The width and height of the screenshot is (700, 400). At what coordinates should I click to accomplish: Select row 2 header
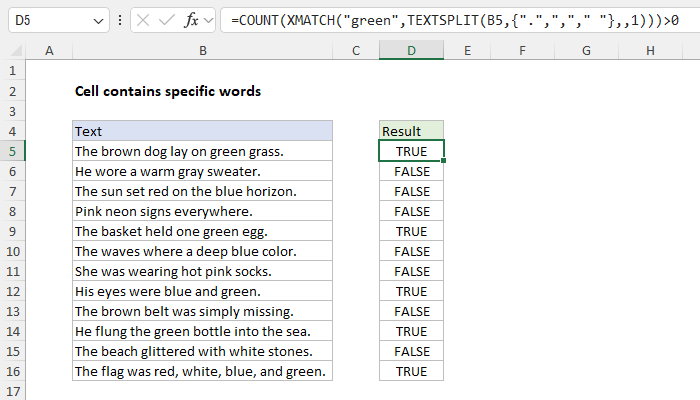pyautogui.click(x=12, y=91)
